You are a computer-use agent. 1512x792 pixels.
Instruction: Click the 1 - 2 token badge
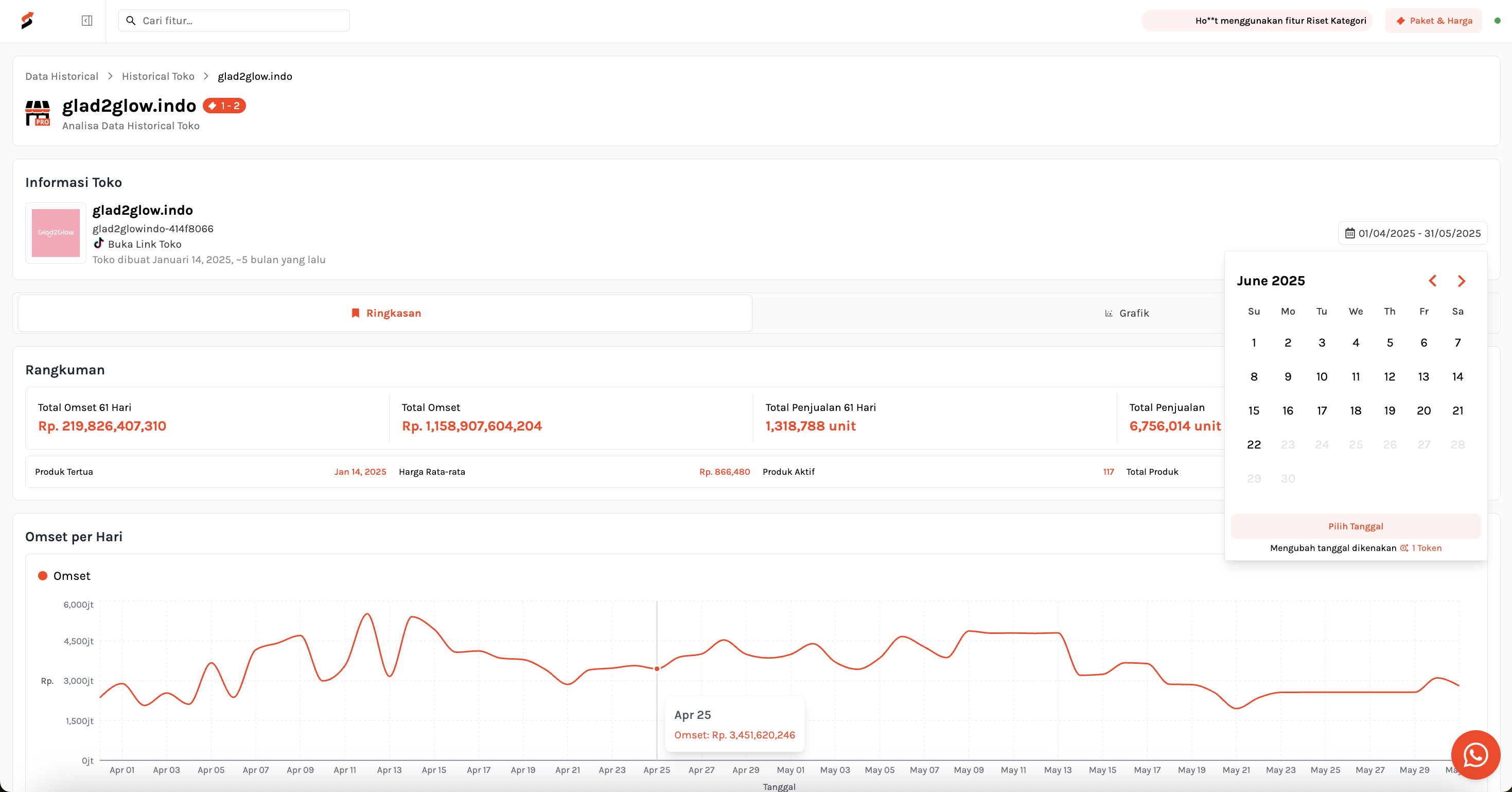(x=224, y=106)
